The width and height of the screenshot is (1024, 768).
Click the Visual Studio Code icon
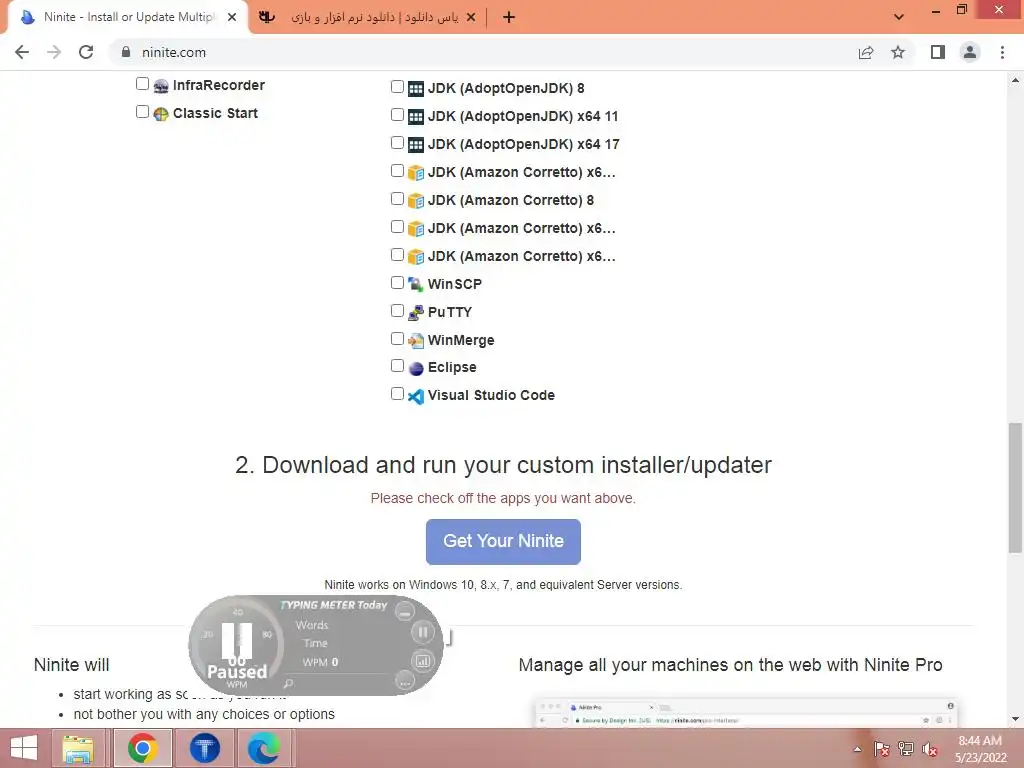[x=415, y=396]
